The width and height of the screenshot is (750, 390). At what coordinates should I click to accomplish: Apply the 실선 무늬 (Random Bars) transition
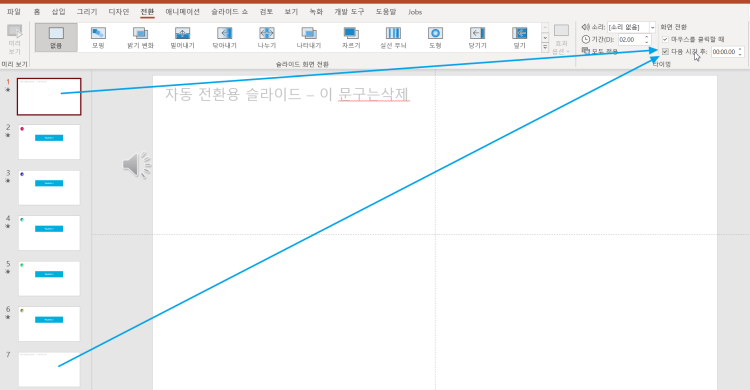click(x=393, y=37)
